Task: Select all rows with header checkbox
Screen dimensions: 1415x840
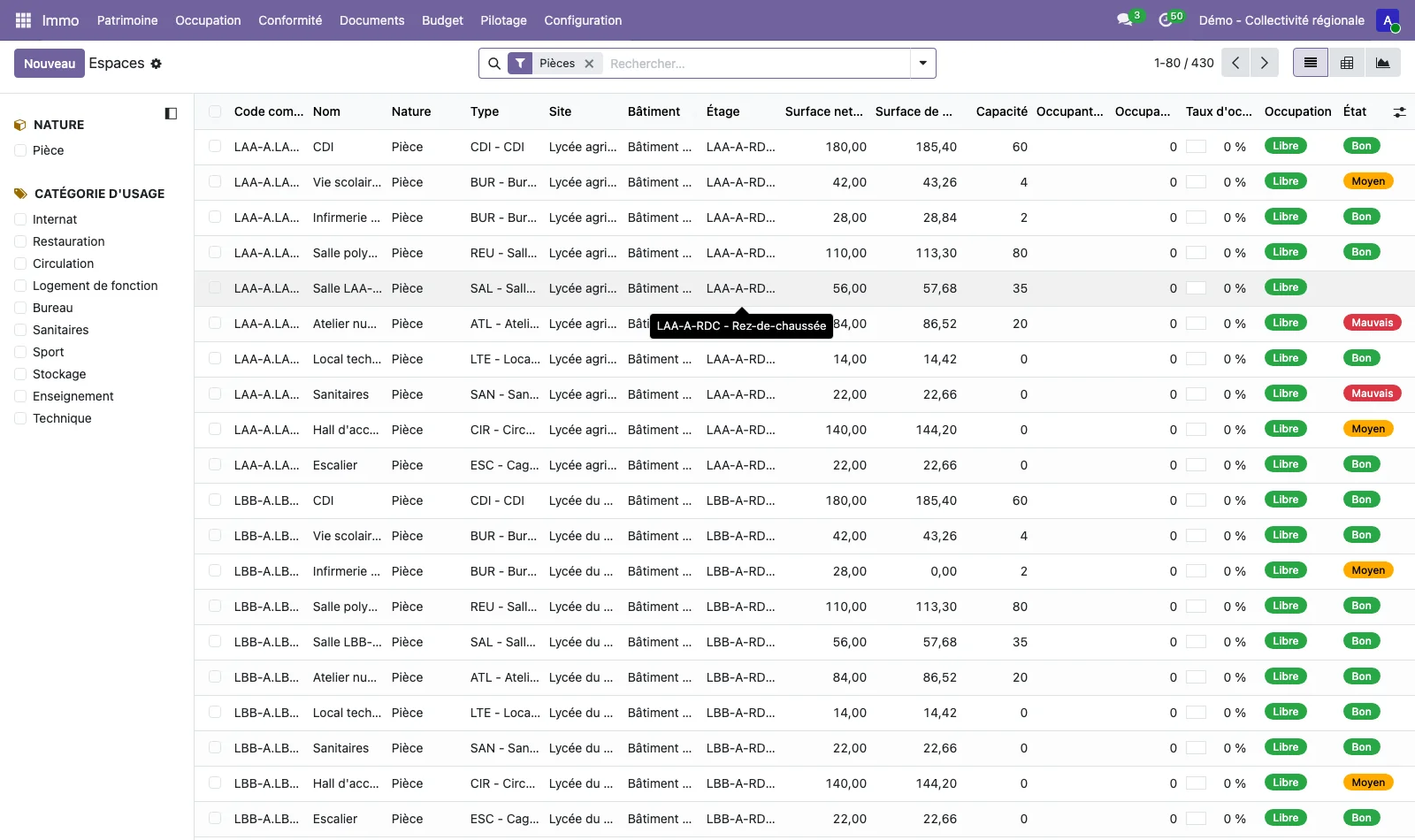Action: (x=215, y=111)
